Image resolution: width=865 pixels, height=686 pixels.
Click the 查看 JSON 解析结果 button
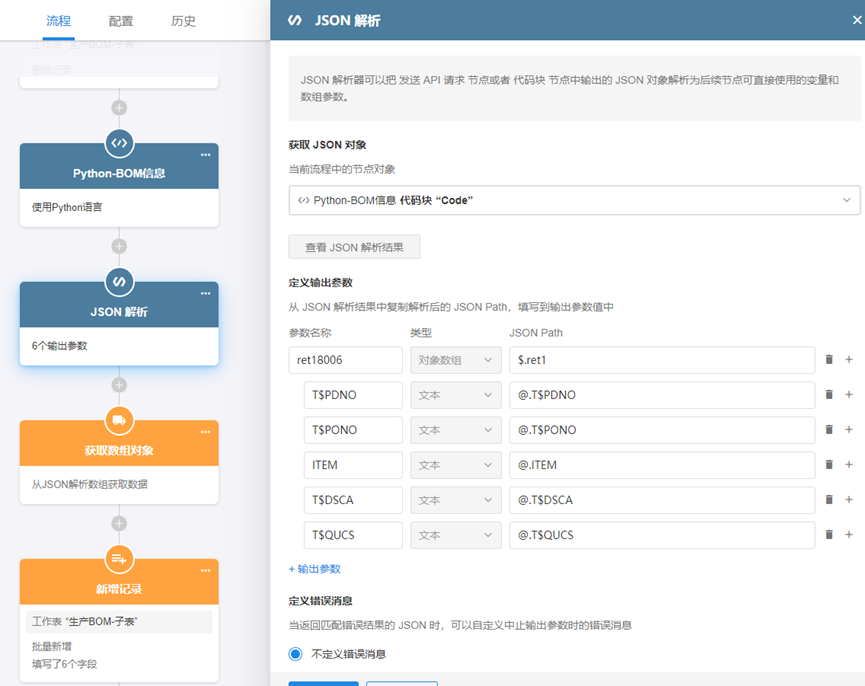(x=354, y=247)
